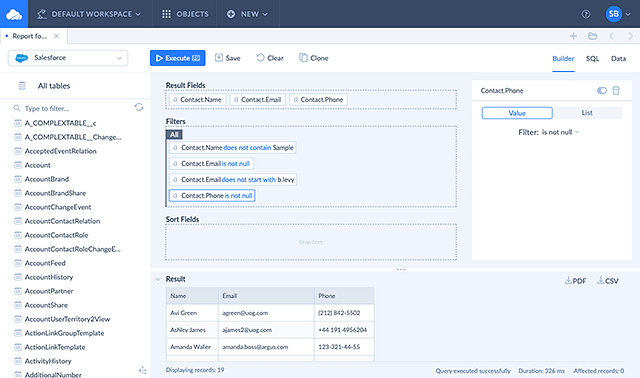Switch to the SQL tab

592,58
